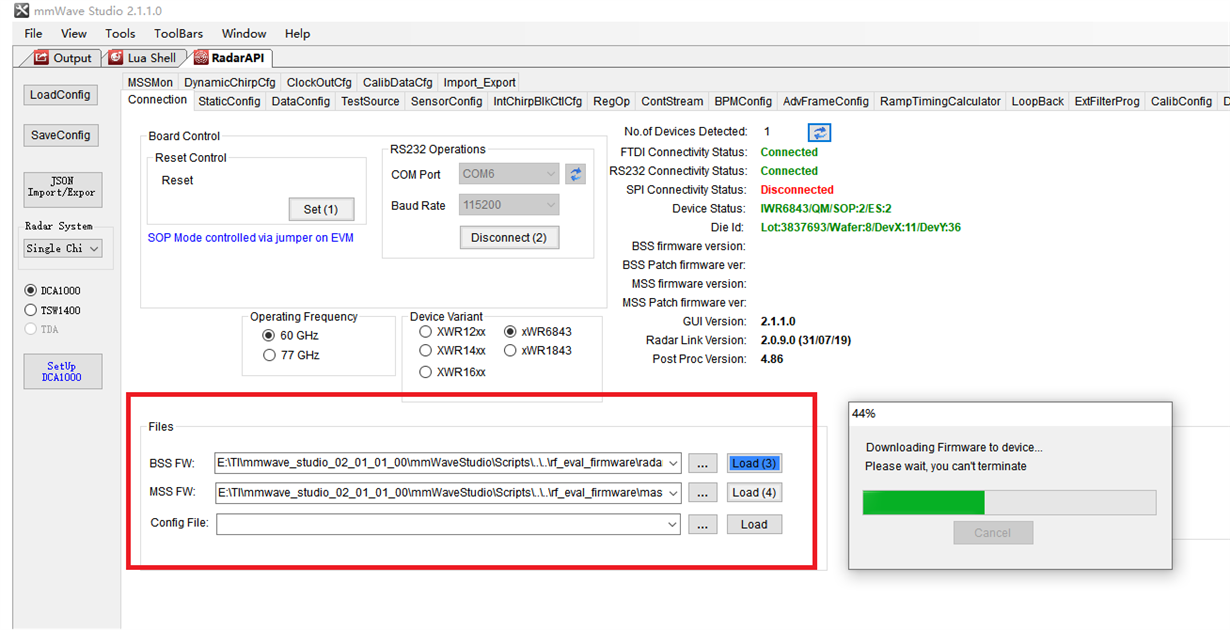Open the AdvFrameConfig tab
Image resolution: width=1230 pixels, height=630 pixels.
click(826, 101)
